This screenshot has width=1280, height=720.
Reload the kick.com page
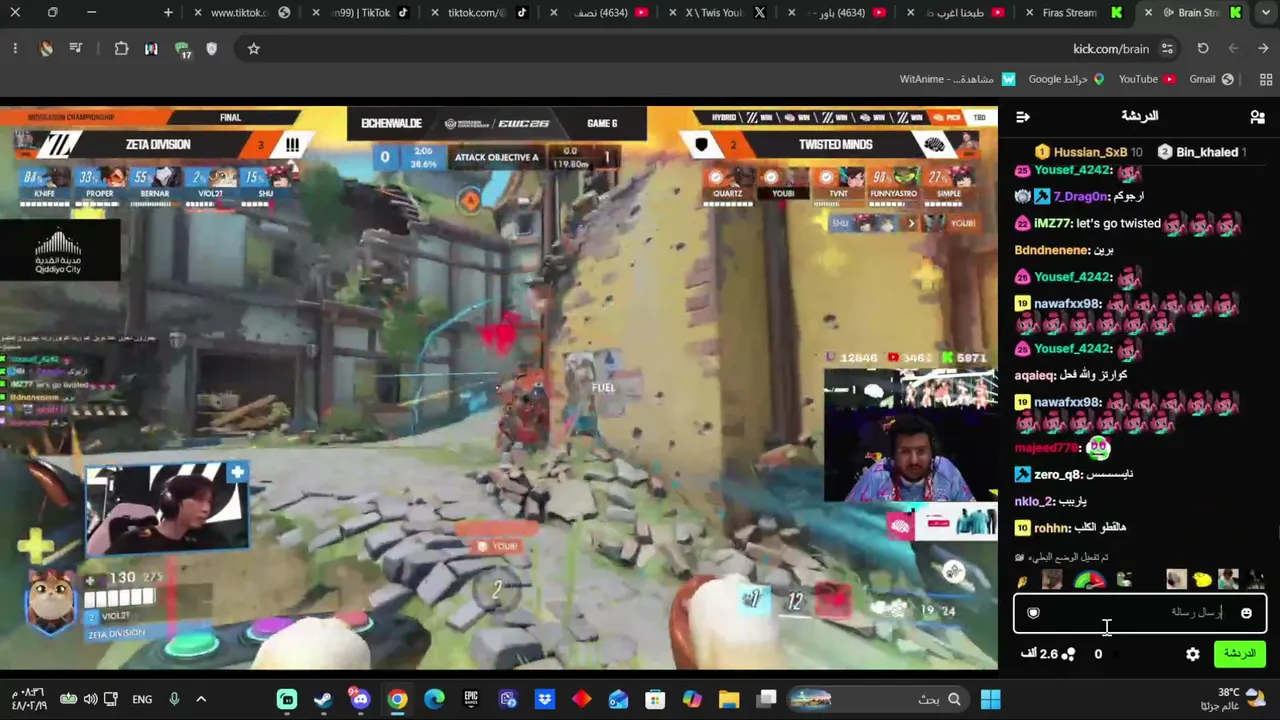1203,48
